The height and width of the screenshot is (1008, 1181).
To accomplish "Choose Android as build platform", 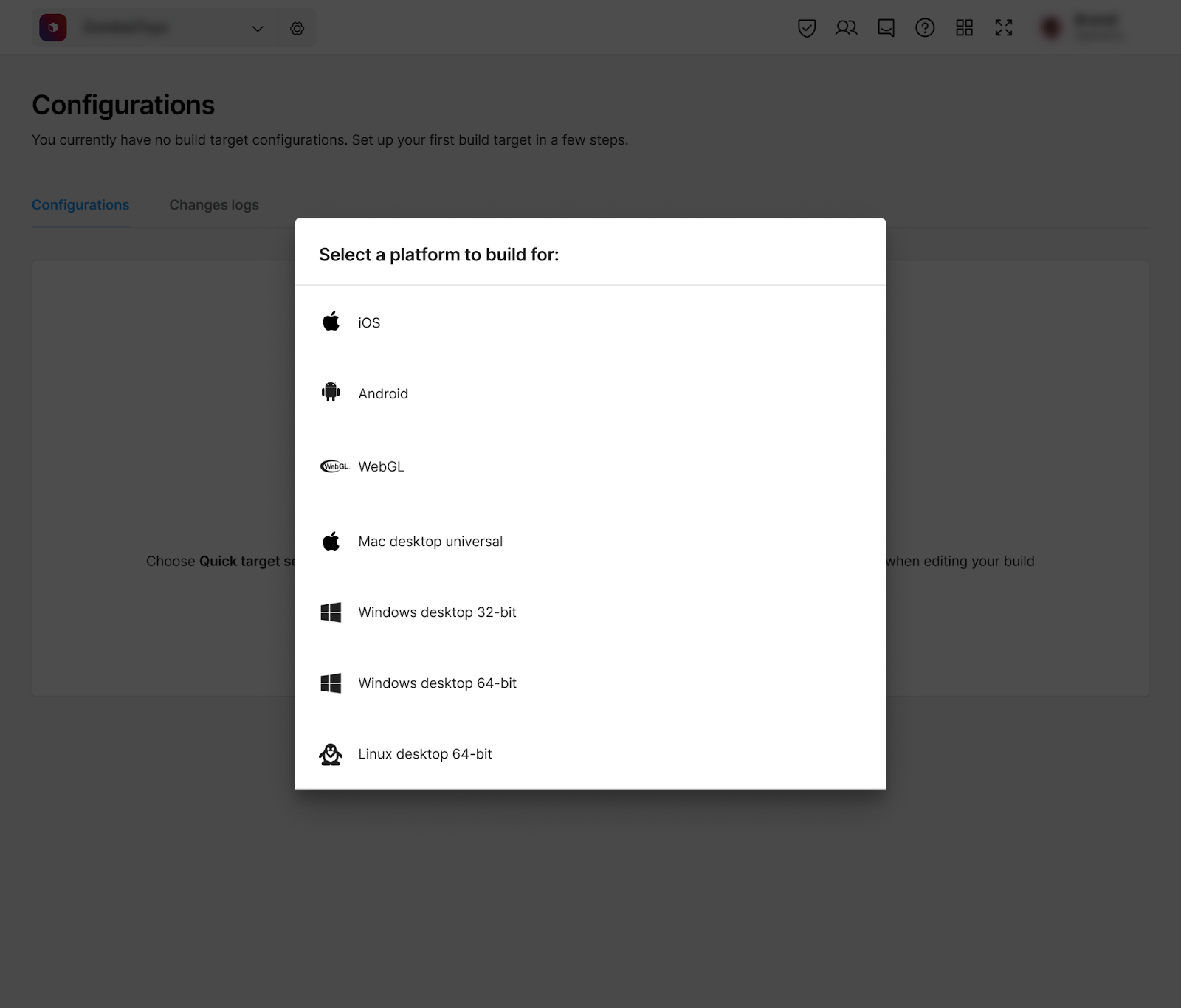I will 590,393.
